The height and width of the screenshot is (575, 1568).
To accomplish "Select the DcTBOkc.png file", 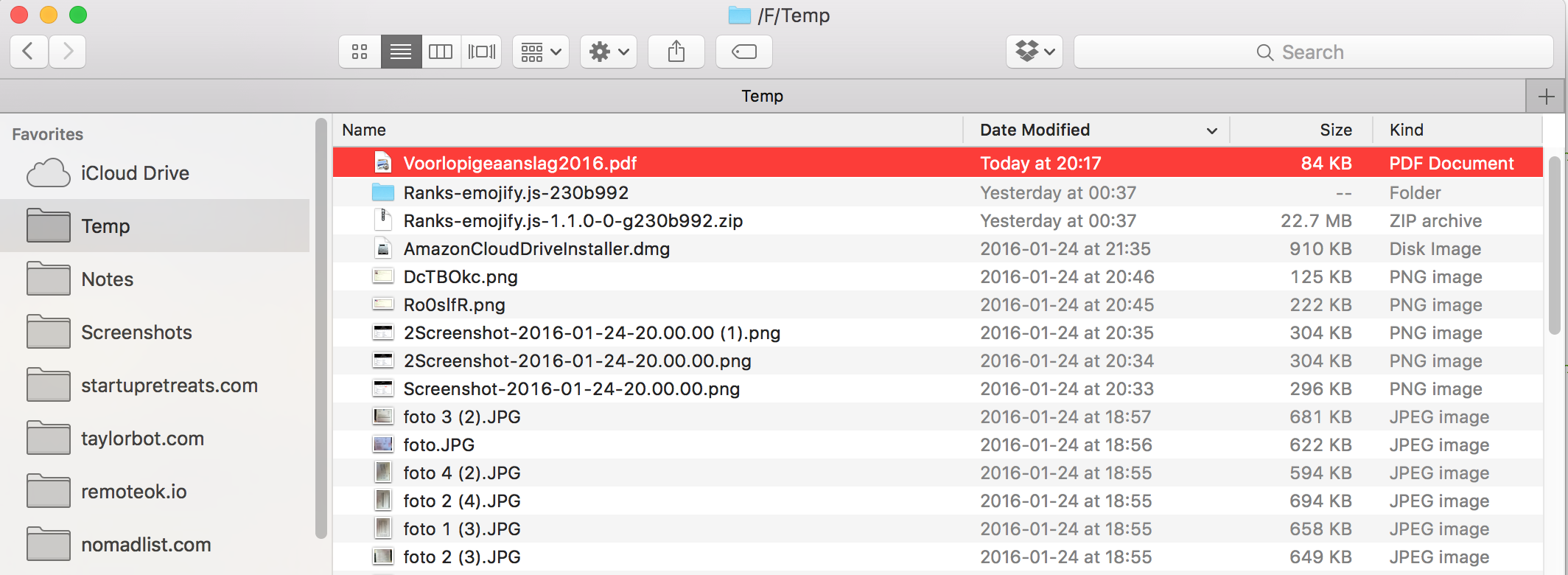I will click(x=937, y=276).
